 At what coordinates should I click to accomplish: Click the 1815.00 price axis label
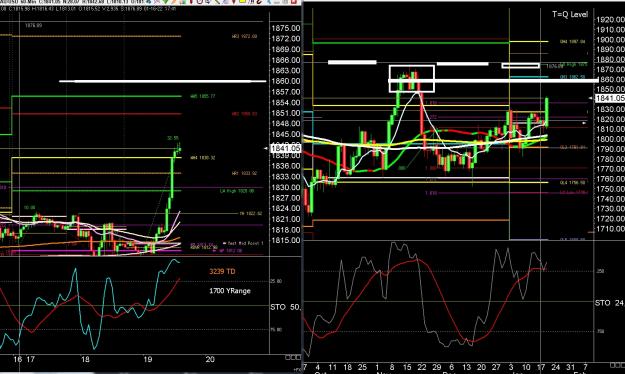[x=286, y=240]
